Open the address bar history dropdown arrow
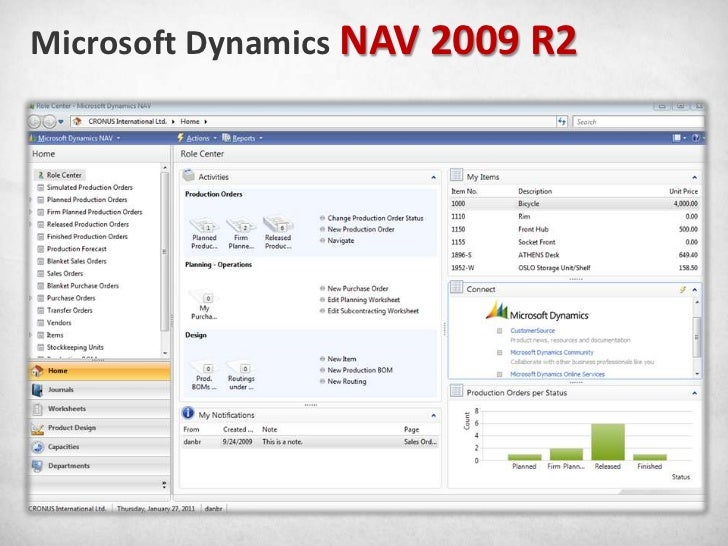The height and width of the screenshot is (546, 728). [61, 122]
